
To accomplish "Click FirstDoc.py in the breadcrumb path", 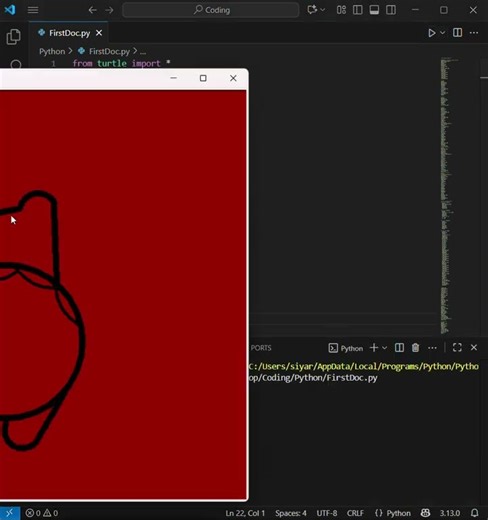I will [x=109, y=51].
